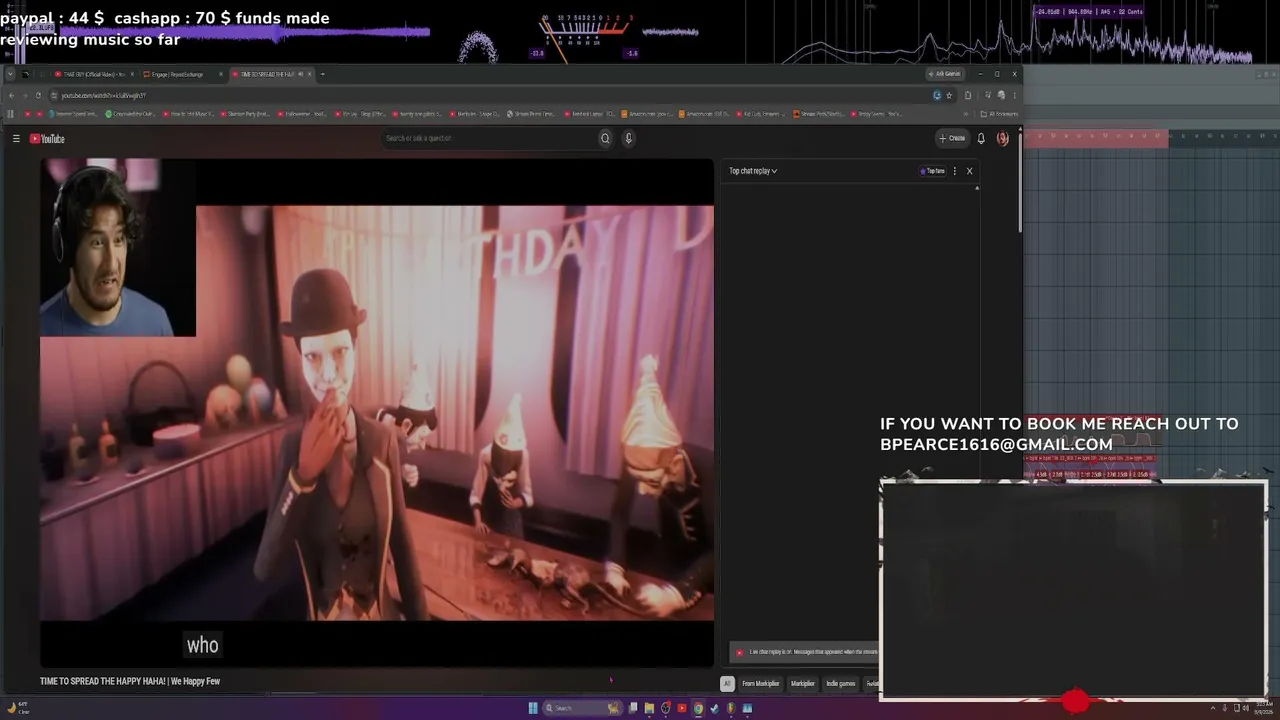1280x720 pixels.
Task: Open the All Bookmarks folder
Action: 999,114
